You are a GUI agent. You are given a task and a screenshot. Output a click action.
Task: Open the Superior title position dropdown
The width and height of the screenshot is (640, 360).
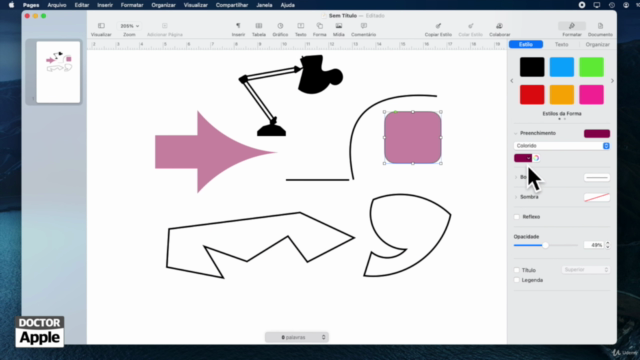[586, 270]
